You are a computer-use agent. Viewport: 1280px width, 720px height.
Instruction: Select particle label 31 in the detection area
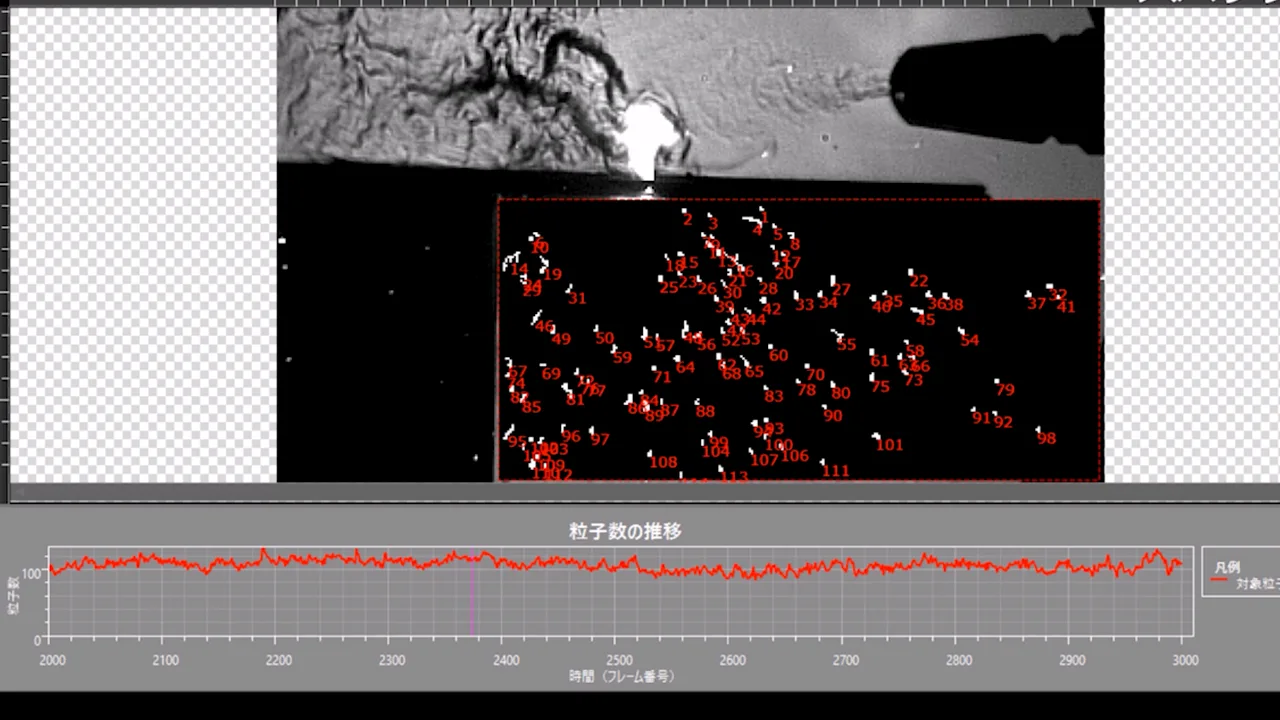(x=577, y=298)
